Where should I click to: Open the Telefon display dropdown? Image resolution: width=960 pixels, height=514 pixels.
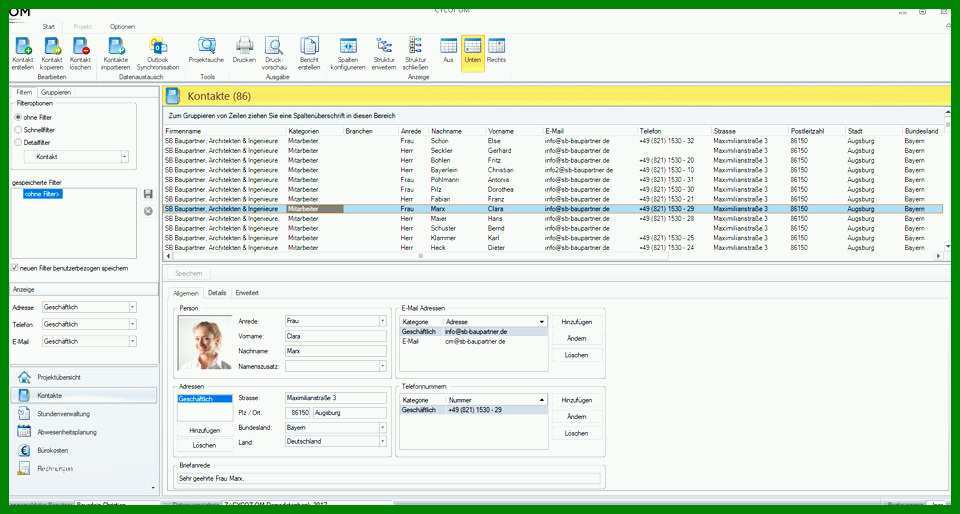point(132,324)
